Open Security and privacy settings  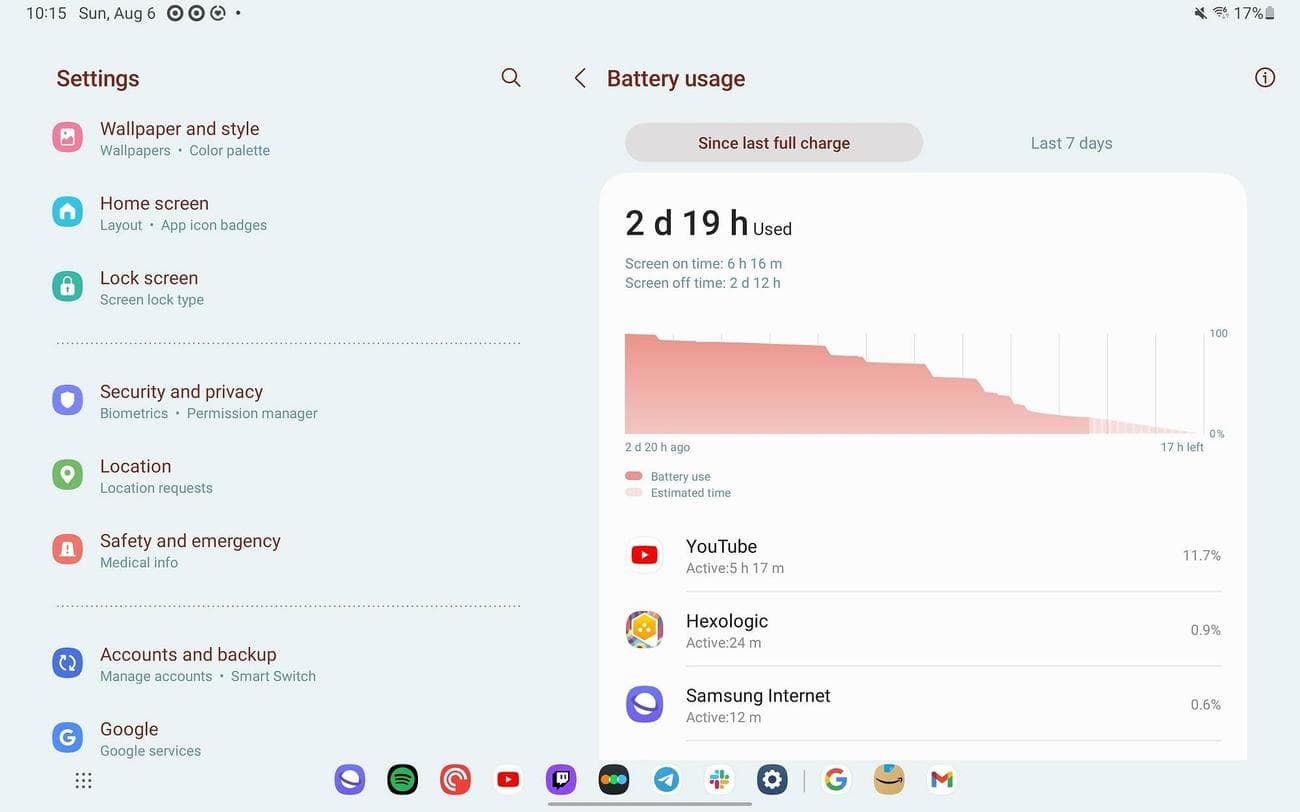181,401
